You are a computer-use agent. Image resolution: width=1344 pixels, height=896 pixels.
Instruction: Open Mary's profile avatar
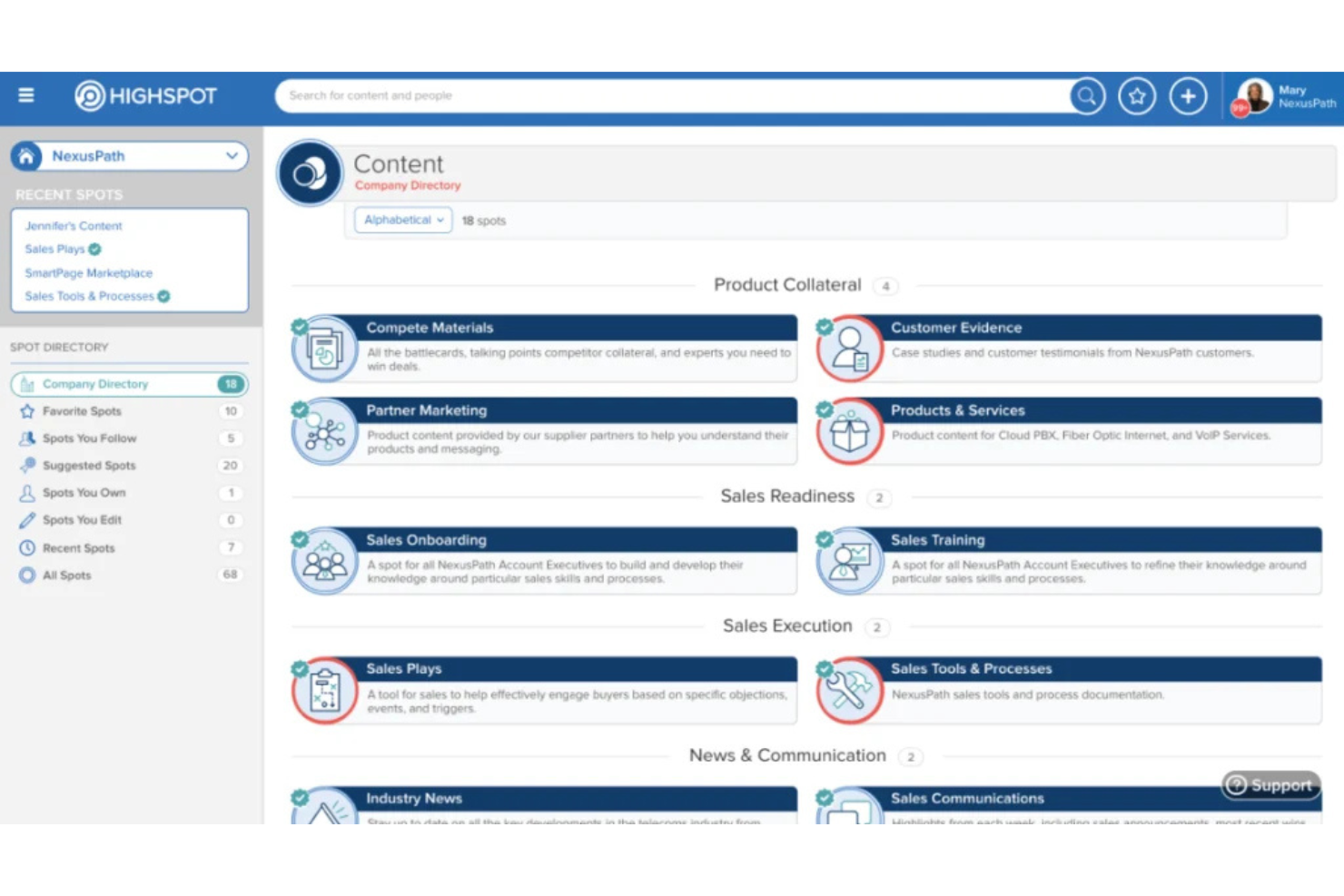coord(1255,95)
